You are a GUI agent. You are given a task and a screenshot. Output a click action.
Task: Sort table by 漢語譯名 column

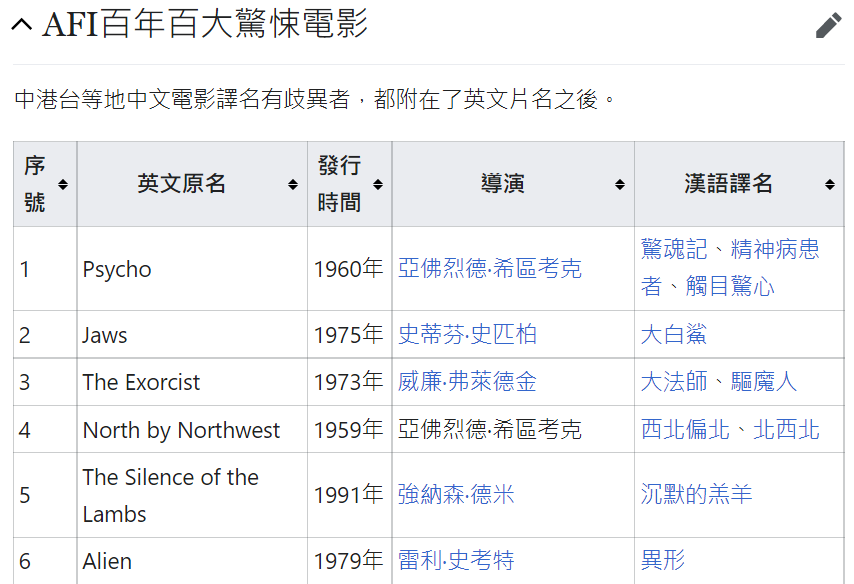point(829,184)
